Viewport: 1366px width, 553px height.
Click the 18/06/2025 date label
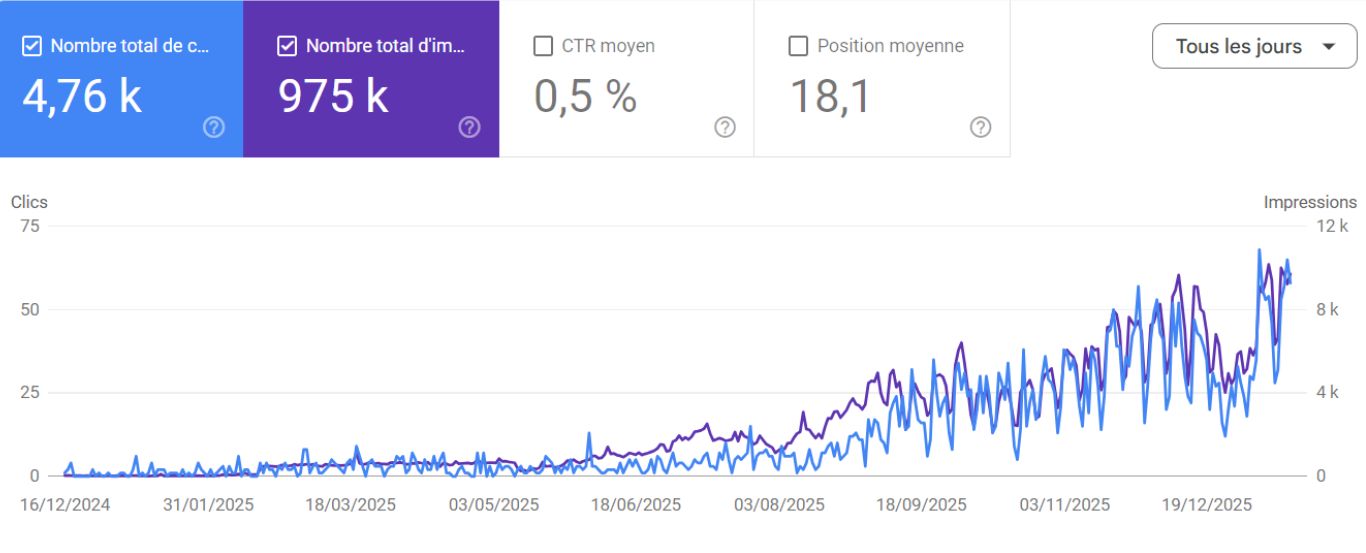636,505
